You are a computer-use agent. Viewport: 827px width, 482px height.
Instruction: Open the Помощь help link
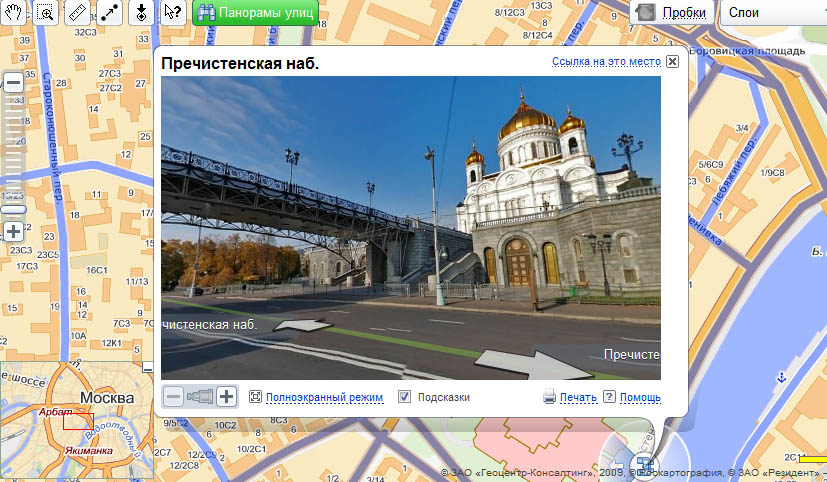coord(640,398)
